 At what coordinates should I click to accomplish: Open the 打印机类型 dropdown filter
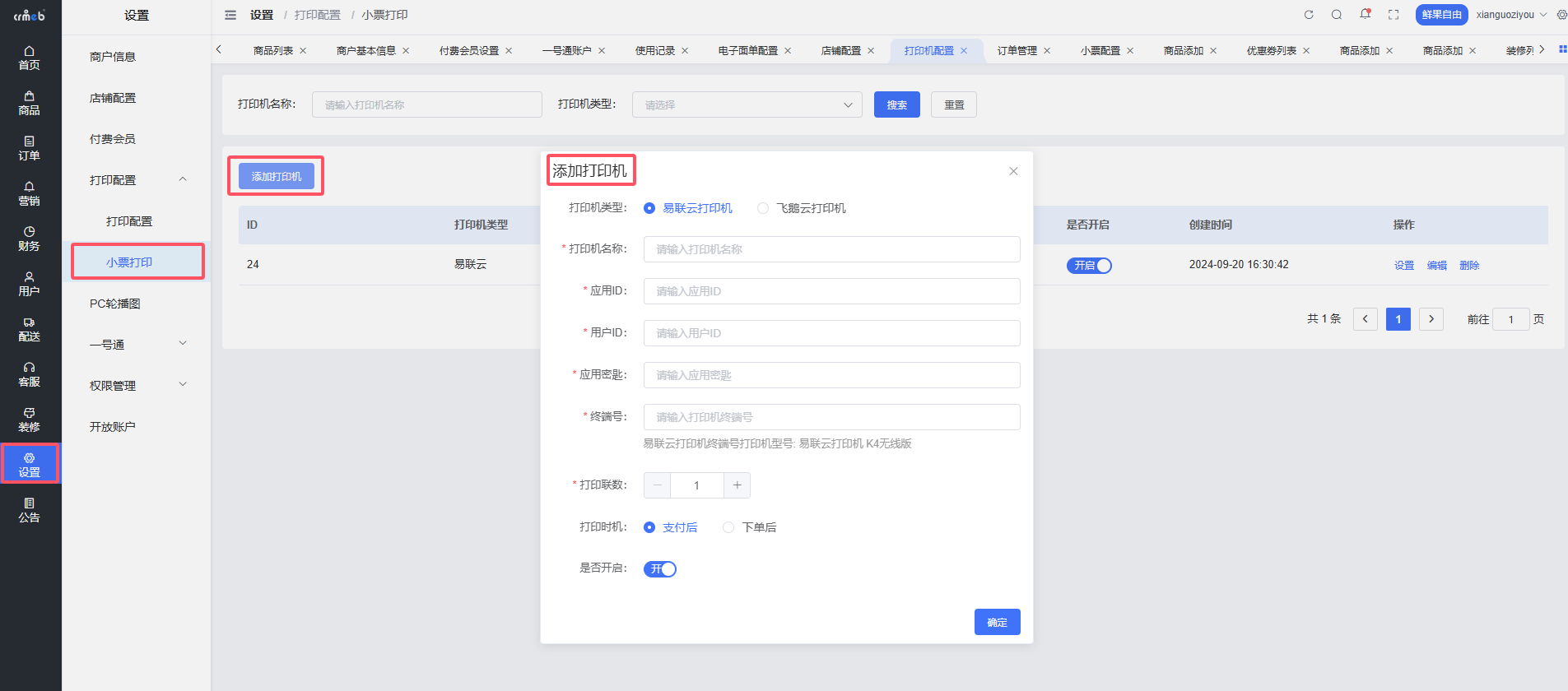click(x=747, y=104)
